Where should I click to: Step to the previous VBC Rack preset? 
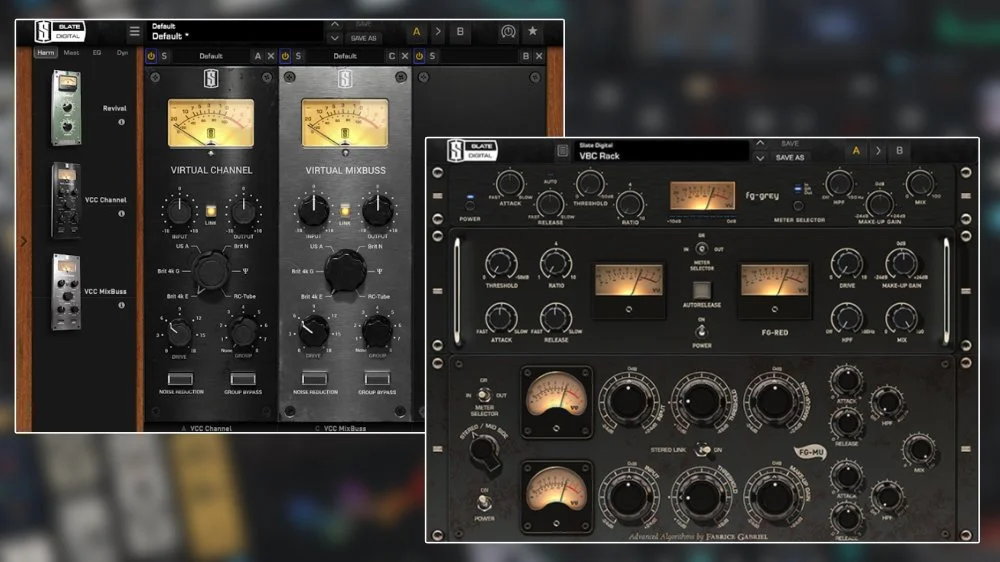coord(760,144)
